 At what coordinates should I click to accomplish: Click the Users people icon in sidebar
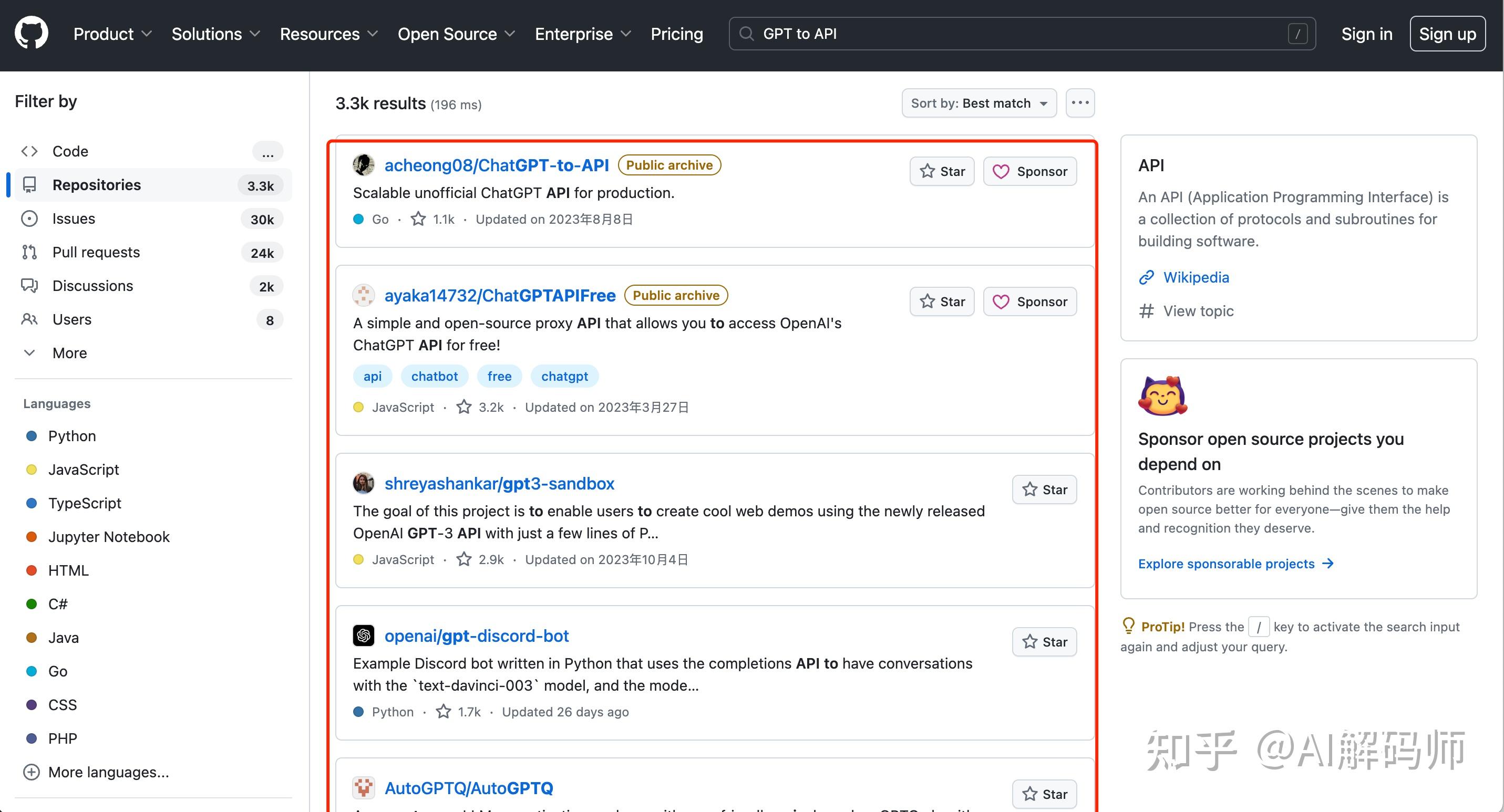[29, 320]
